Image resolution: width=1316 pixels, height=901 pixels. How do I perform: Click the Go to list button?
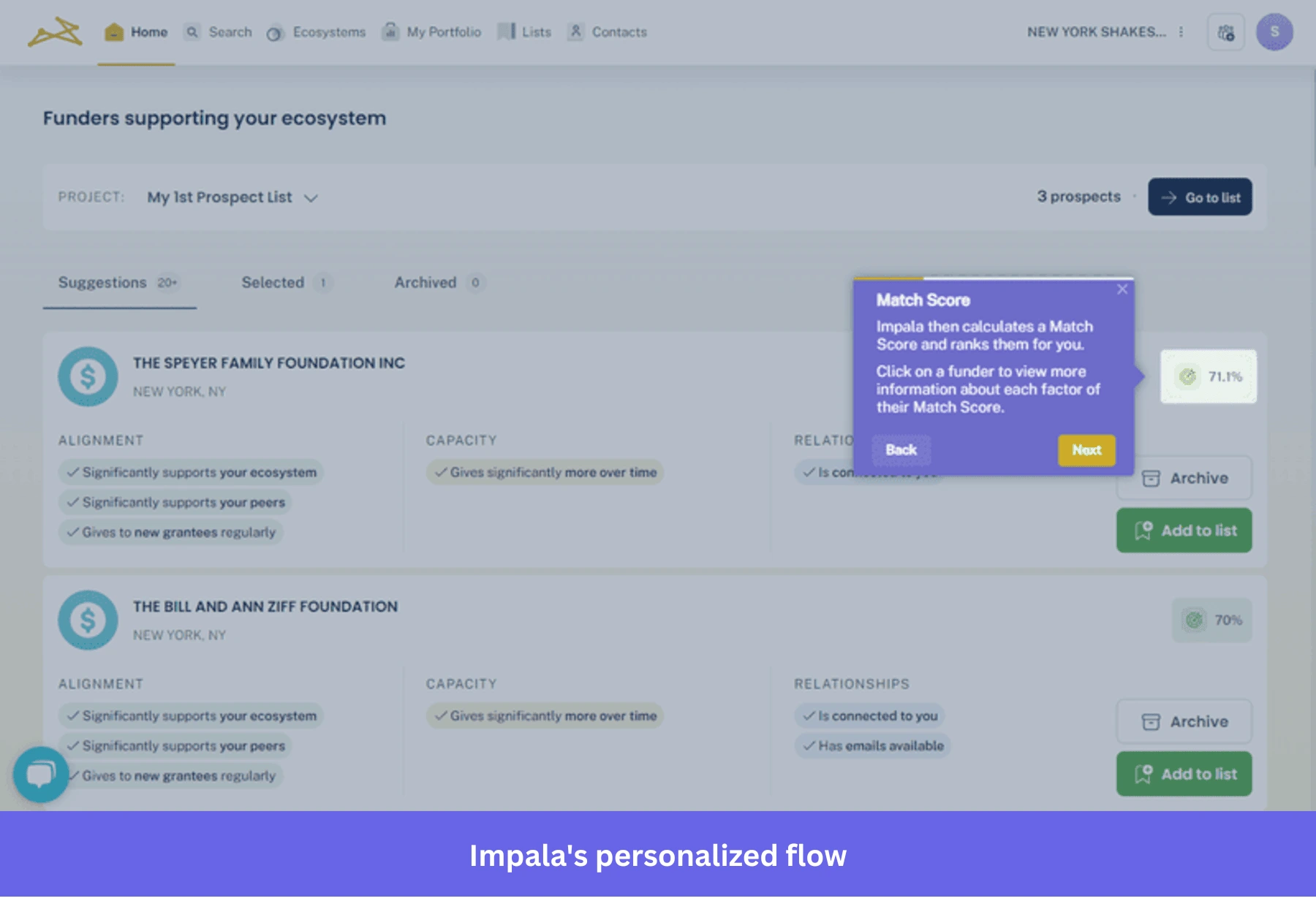click(x=1200, y=197)
